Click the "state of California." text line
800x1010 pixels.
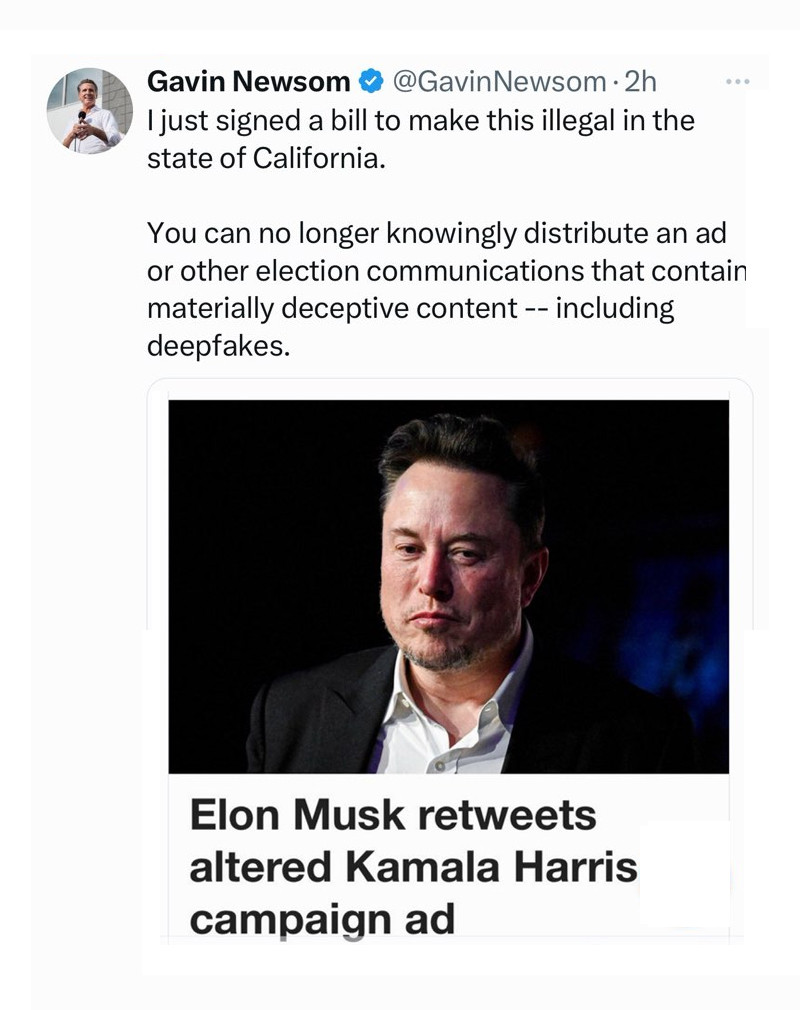[266, 159]
